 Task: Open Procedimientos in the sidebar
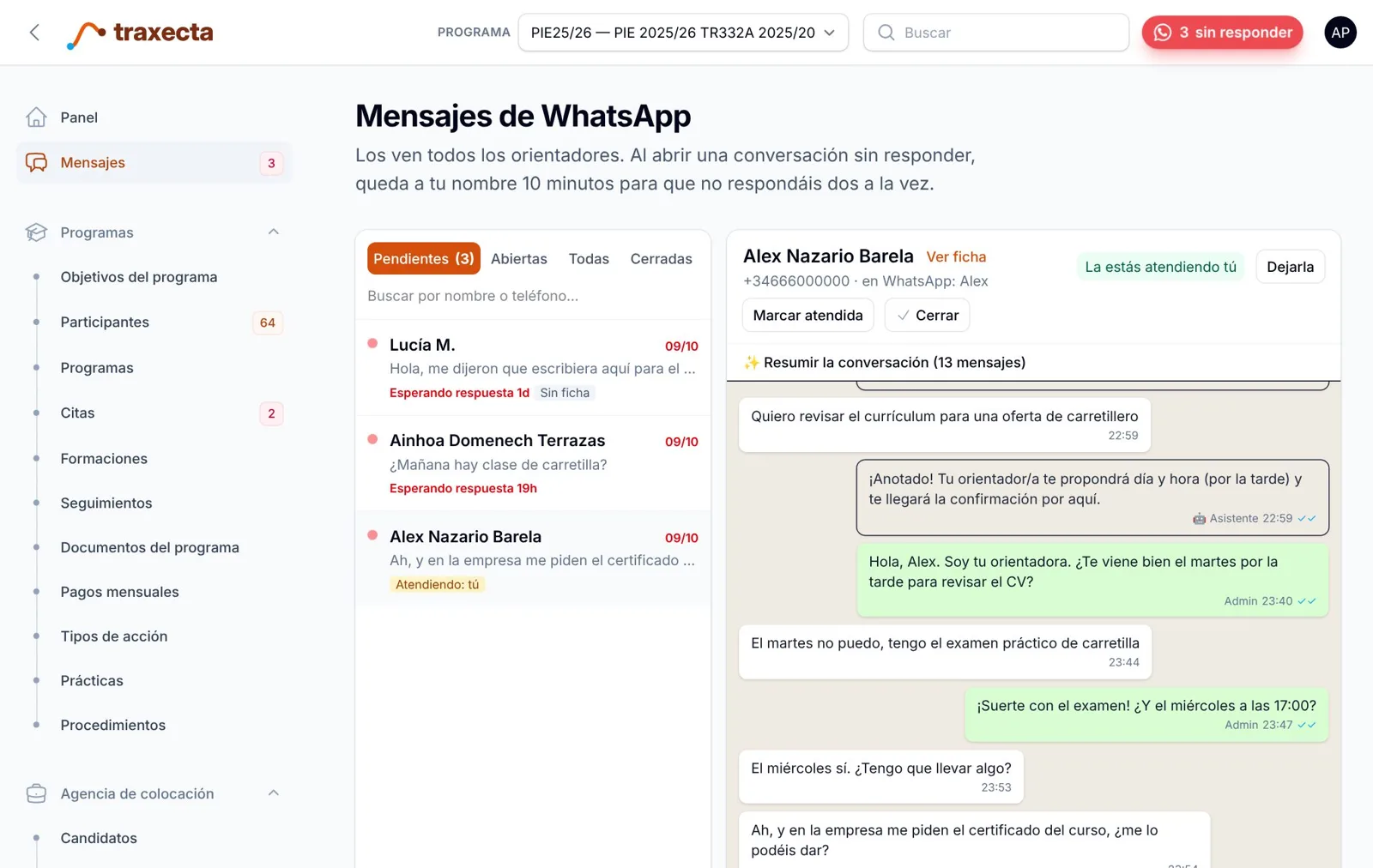point(113,726)
